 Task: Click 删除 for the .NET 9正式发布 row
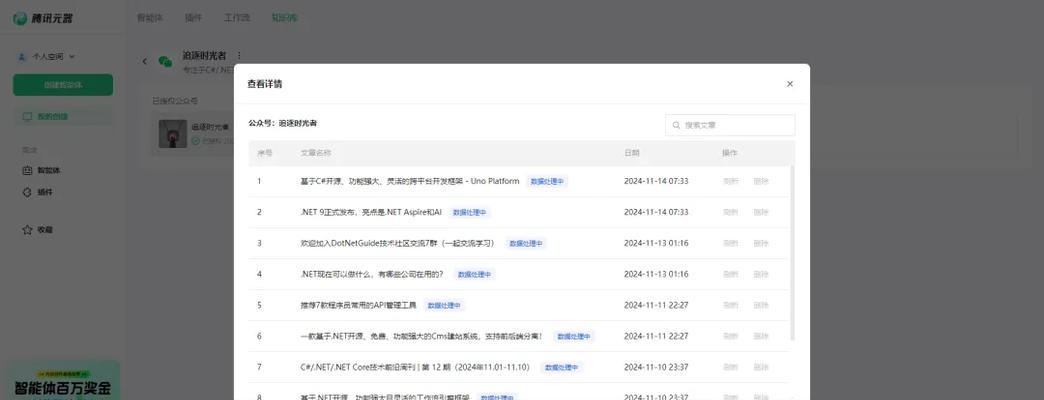[760, 212]
